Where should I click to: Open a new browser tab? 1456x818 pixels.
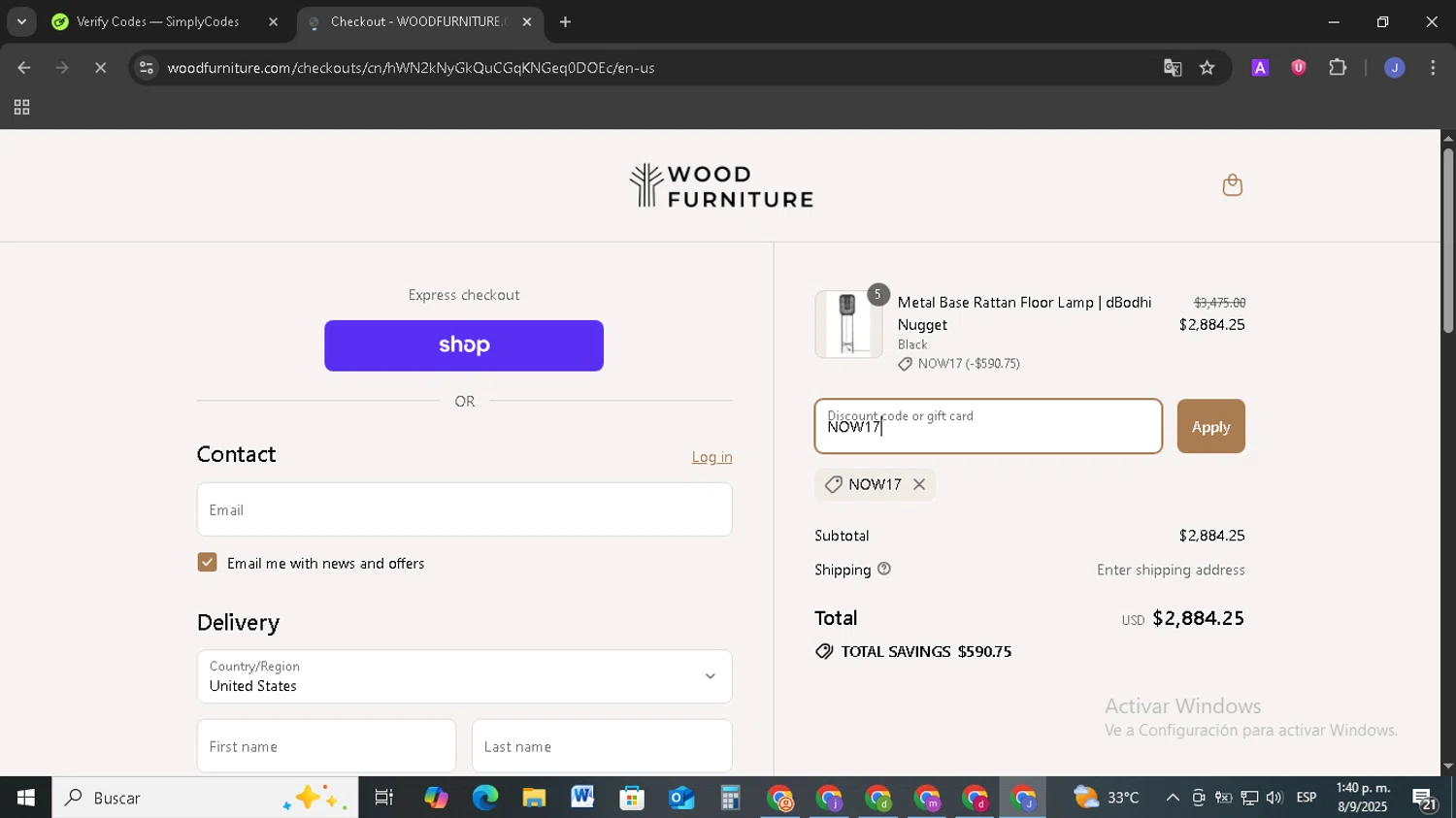click(x=565, y=21)
